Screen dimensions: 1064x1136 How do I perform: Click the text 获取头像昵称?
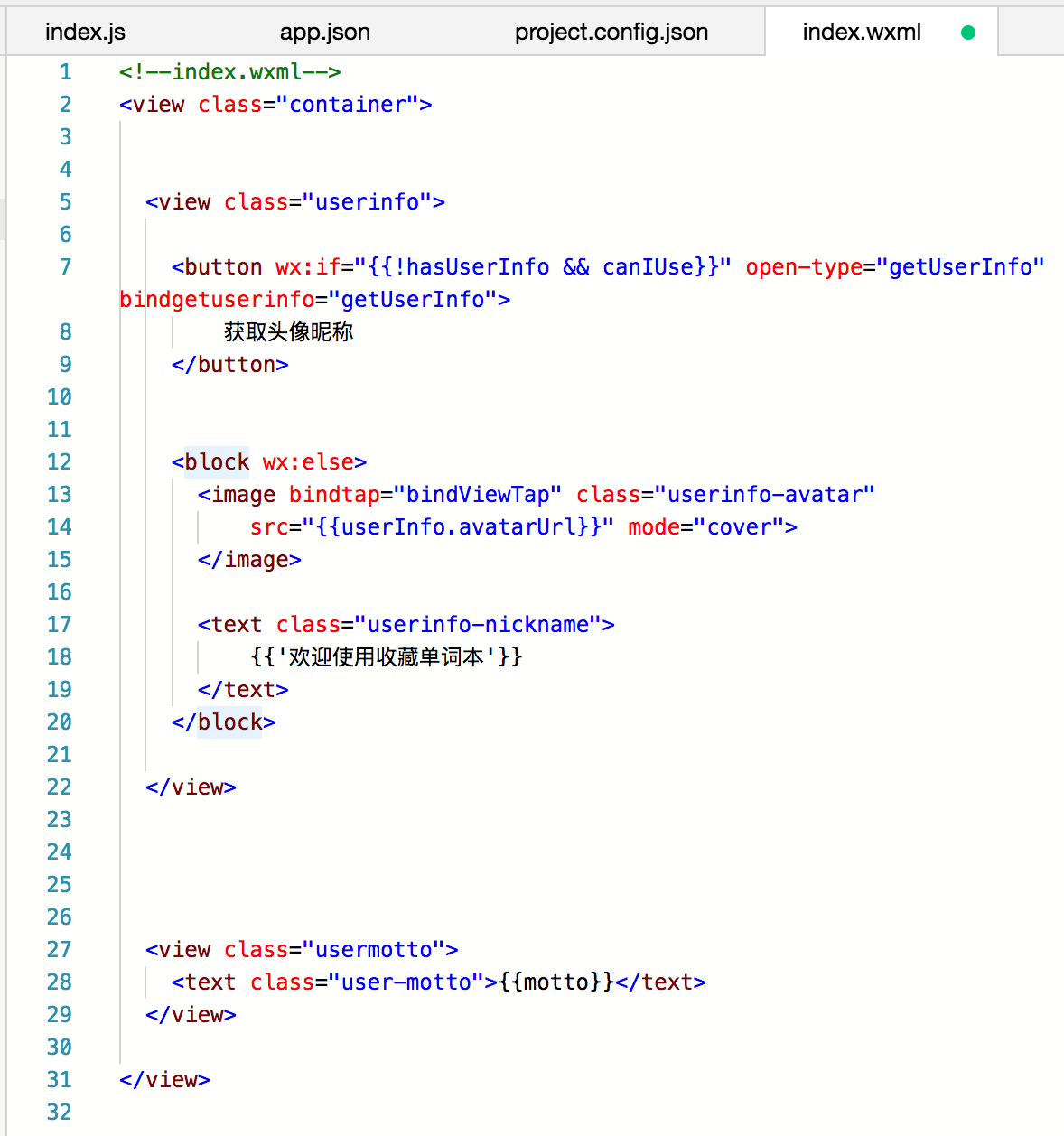pyautogui.click(x=289, y=332)
